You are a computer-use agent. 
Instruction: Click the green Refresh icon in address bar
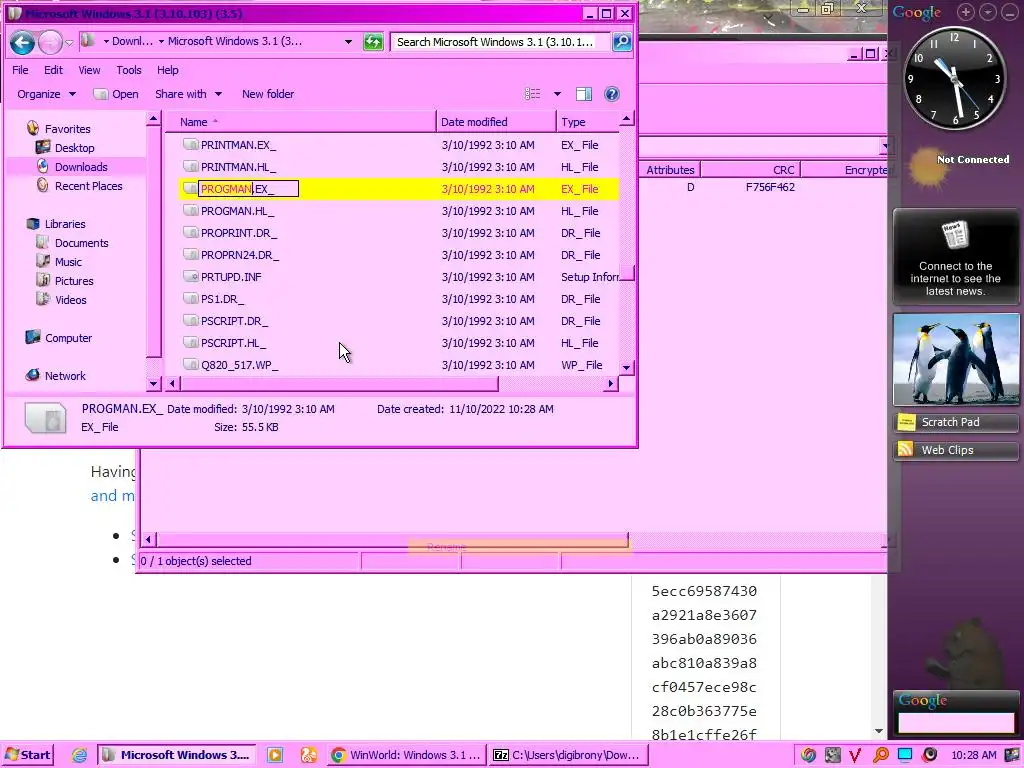[373, 42]
